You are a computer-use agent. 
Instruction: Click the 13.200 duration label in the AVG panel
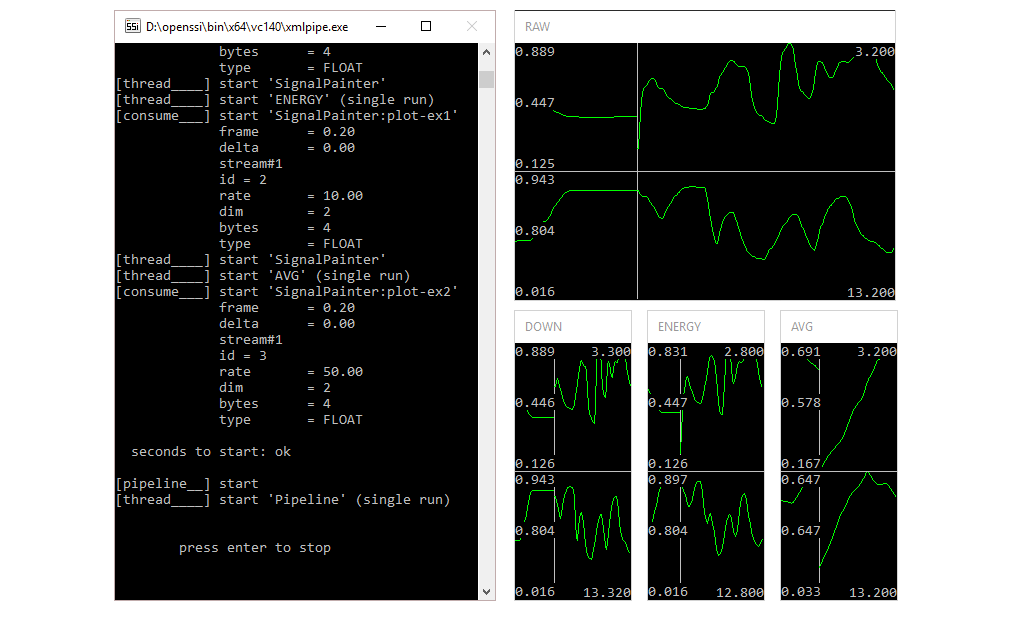[x=871, y=591]
